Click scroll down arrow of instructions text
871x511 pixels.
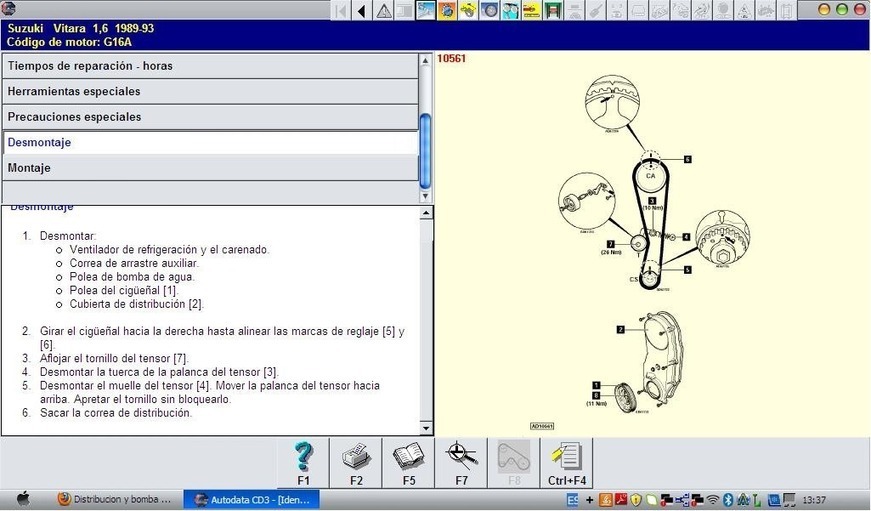(x=425, y=428)
